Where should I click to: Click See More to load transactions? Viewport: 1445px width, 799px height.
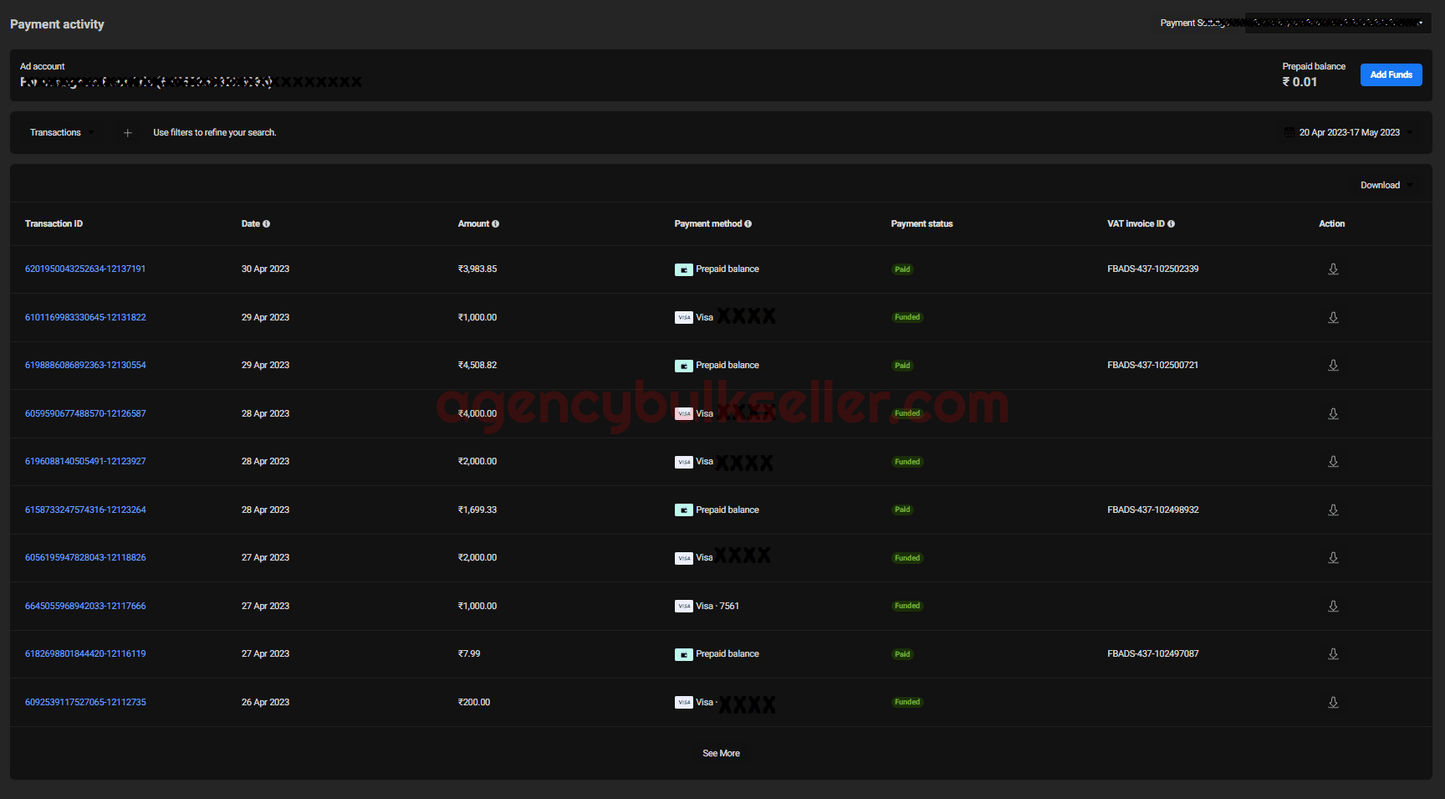(721, 753)
